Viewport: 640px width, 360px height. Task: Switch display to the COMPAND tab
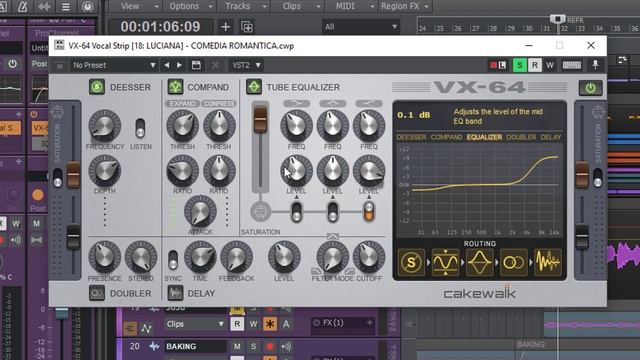(447, 137)
